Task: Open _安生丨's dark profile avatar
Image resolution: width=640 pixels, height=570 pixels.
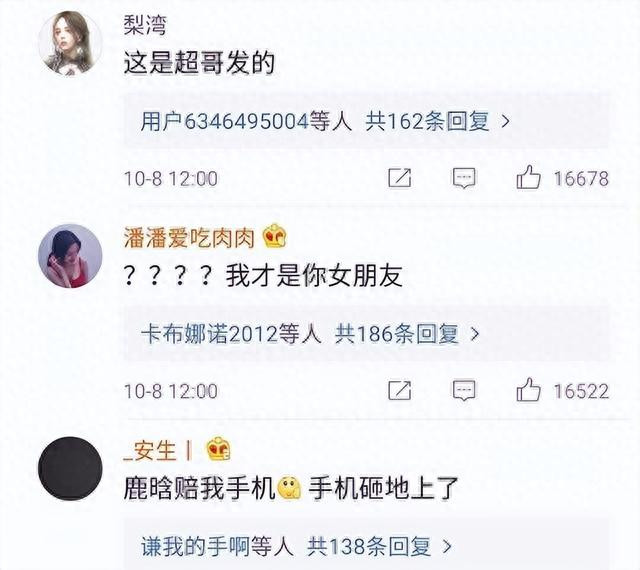Action: (70, 469)
